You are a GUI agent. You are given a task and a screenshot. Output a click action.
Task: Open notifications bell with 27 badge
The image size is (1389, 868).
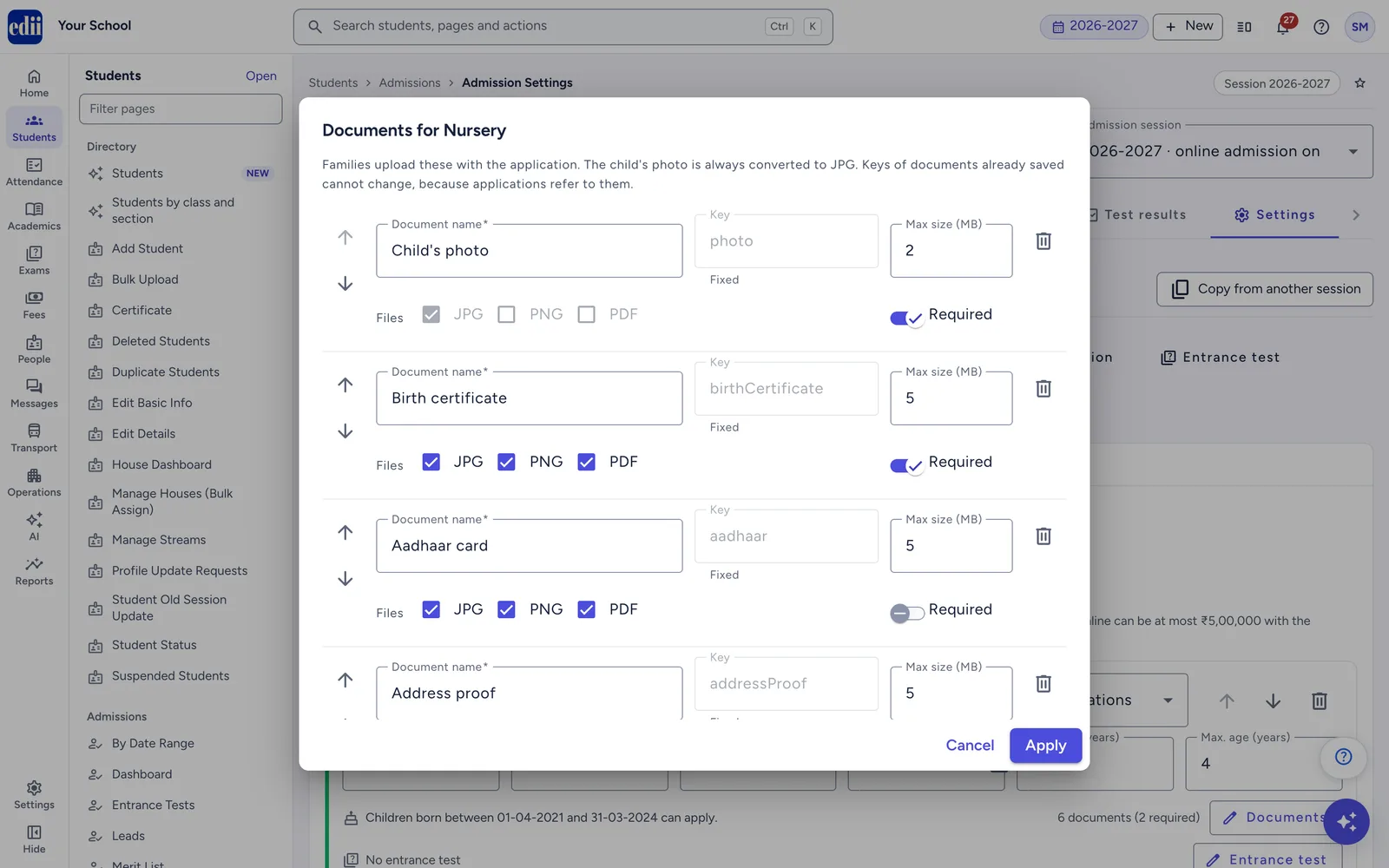point(1283,27)
